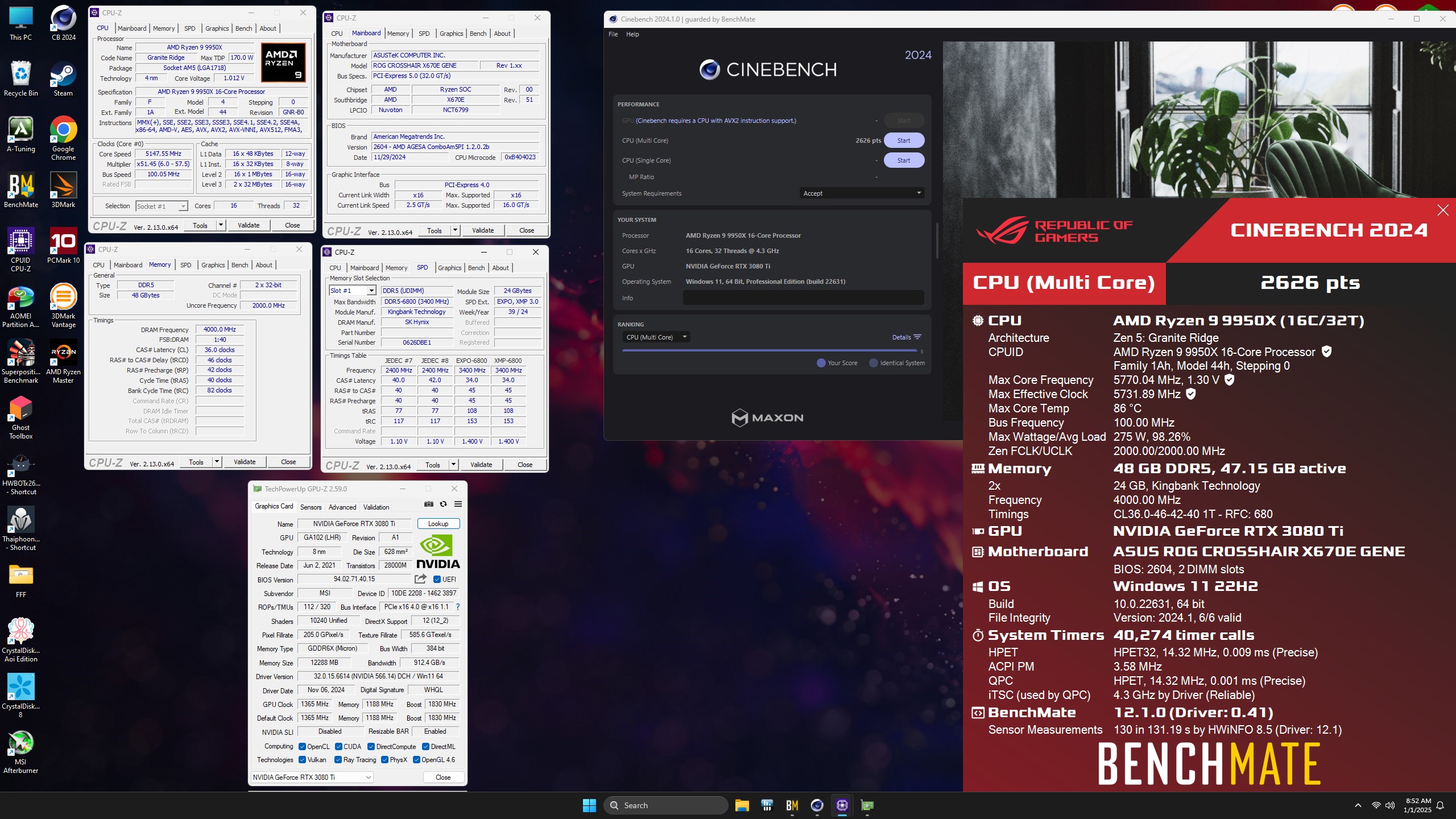Open AOMEI Partition Assistant shortcut

[21, 306]
